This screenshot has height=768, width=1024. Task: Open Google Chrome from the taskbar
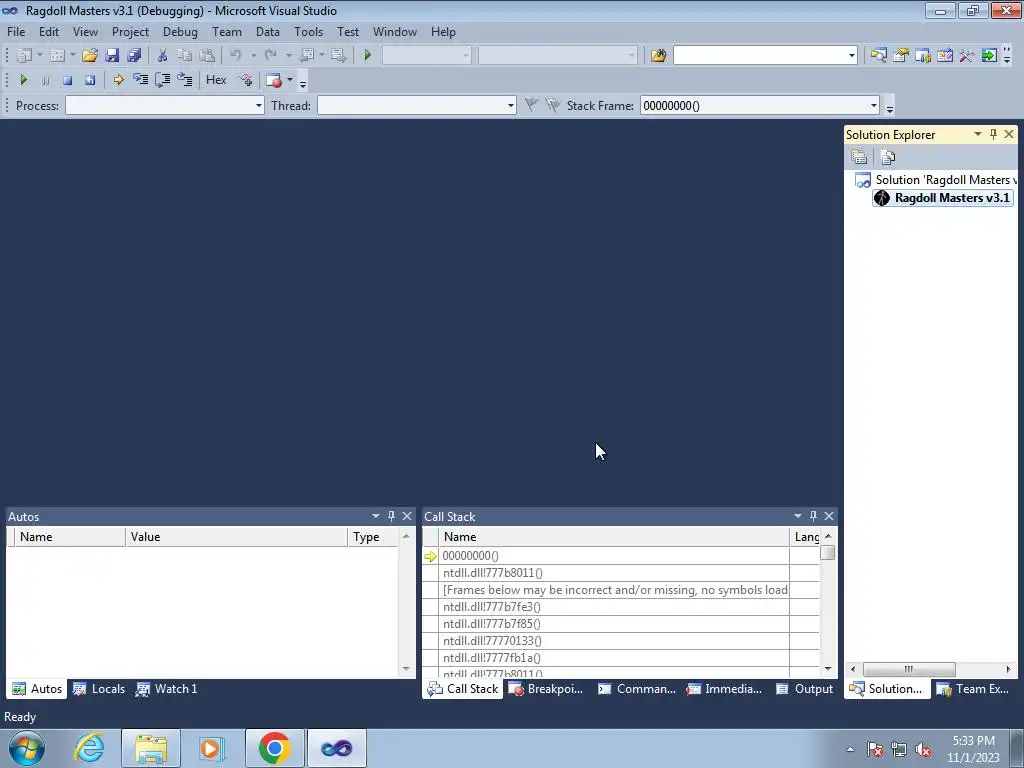[x=274, y=748]
